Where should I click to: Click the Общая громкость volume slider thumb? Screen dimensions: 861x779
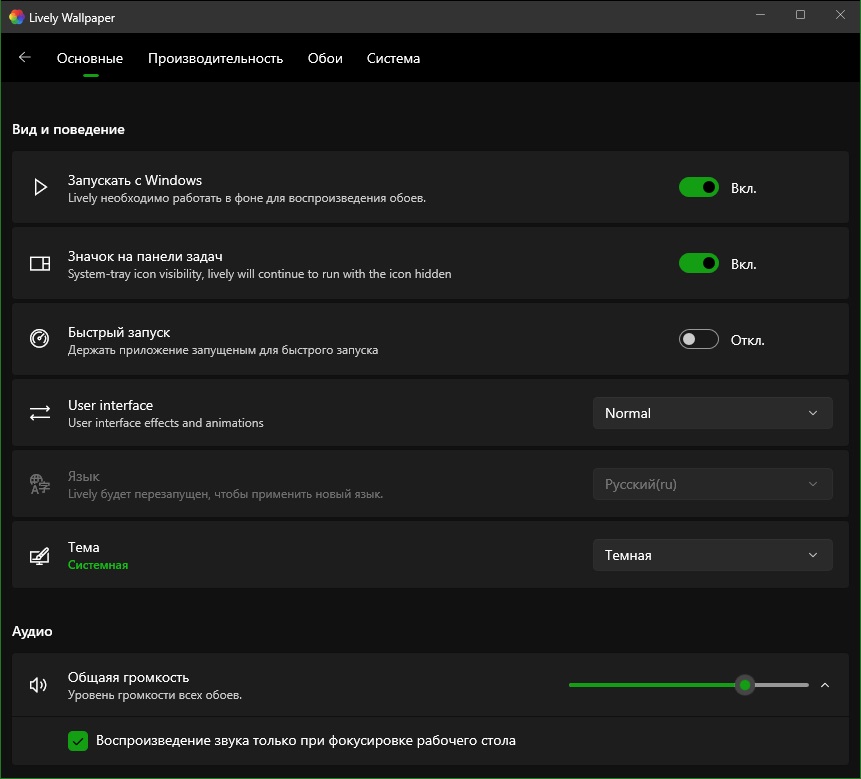745,685
